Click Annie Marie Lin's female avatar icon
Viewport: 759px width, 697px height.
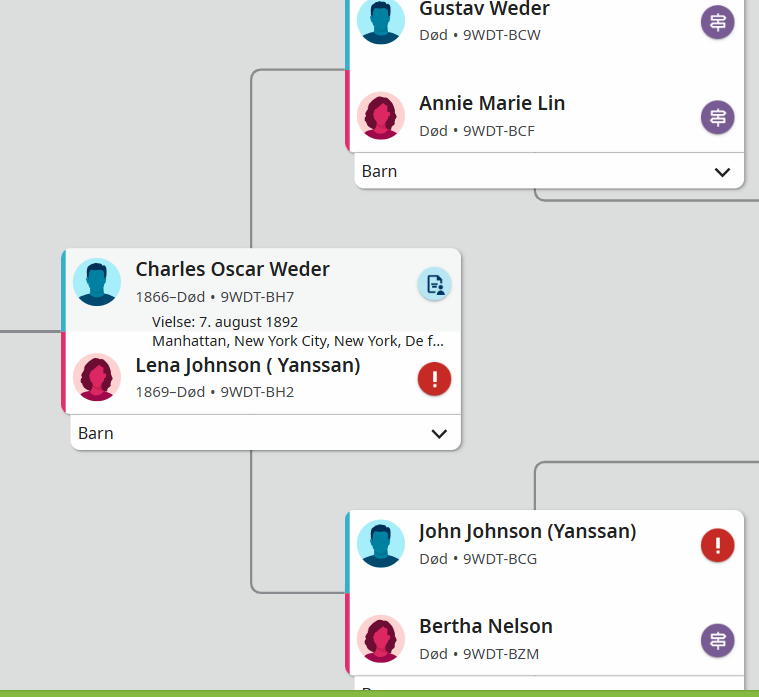[x=381, y=116]
